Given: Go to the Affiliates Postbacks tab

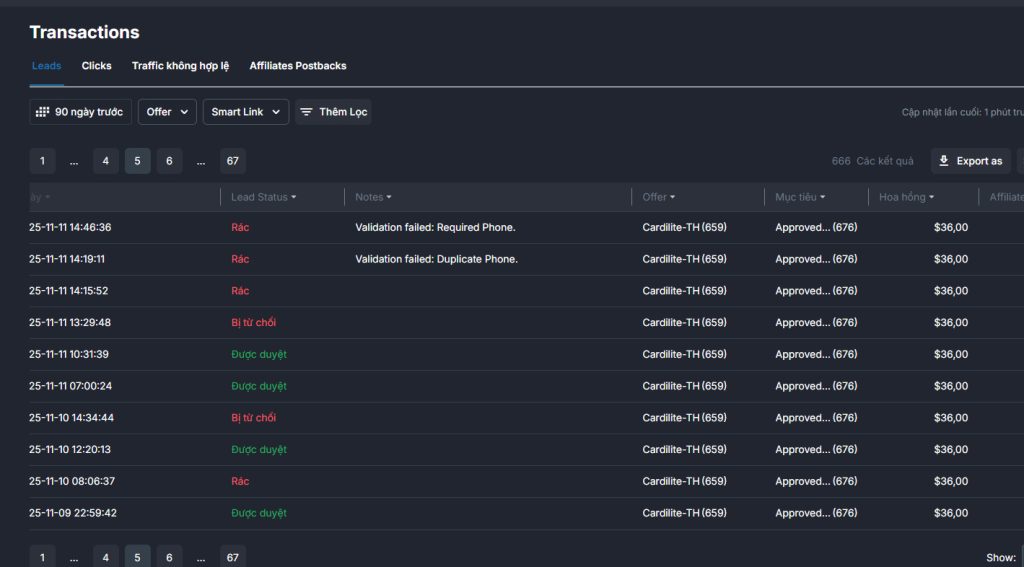Looking at the screenshot, I should pyautogui.click(x=298, y=66).
